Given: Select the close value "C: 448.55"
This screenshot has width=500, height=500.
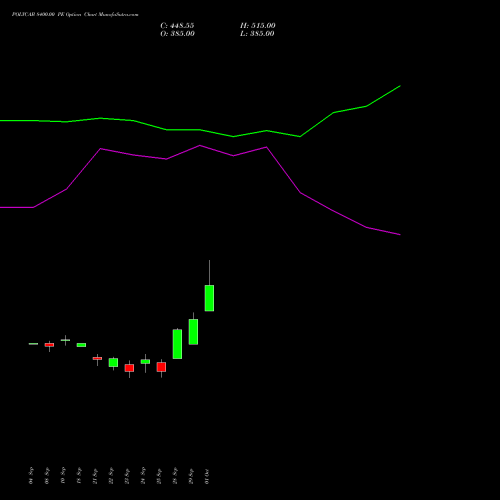Looking at the screenshot, I should [x=177, y=26].
